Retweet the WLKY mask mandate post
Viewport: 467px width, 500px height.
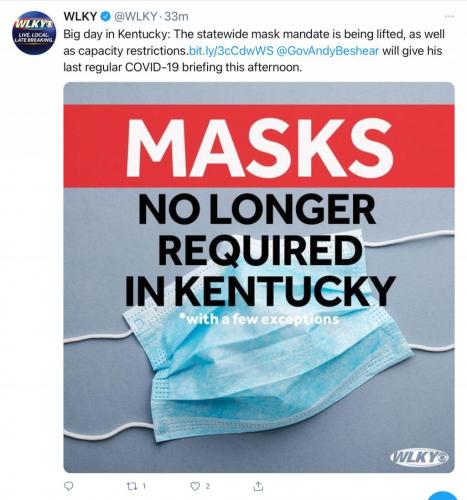[132, 486]
